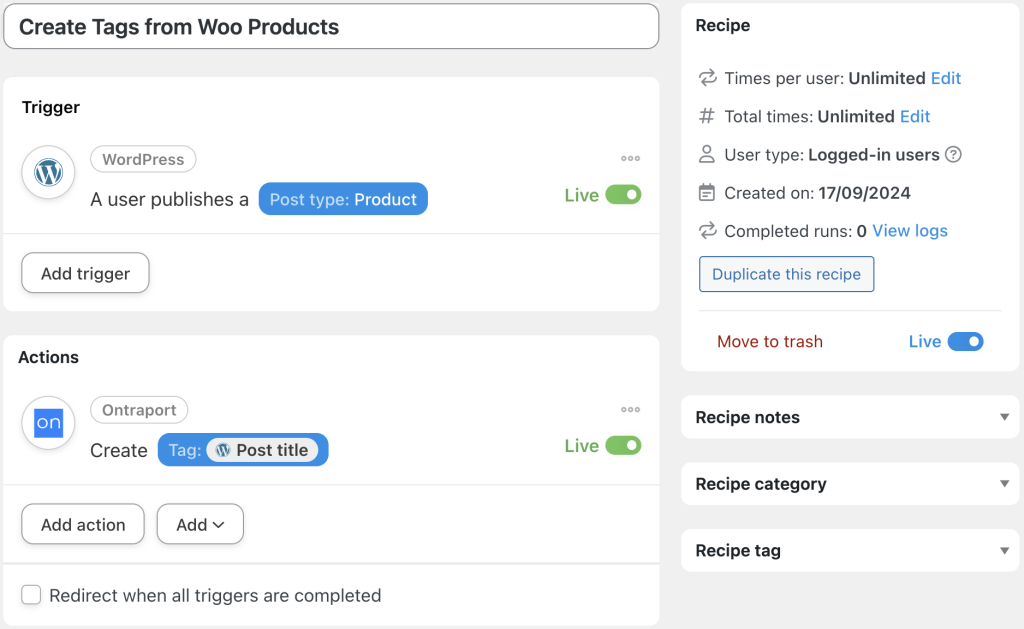
Task: Click Move to trash
Action: (769, 341)
